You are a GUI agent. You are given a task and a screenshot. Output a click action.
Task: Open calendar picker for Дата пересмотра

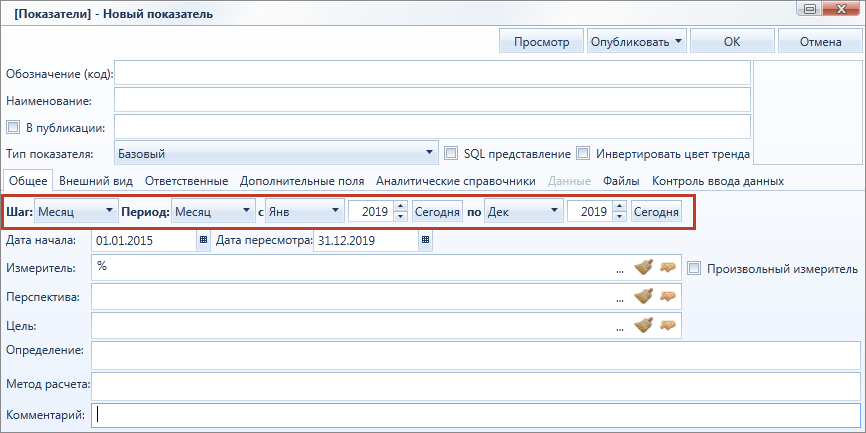425,240
